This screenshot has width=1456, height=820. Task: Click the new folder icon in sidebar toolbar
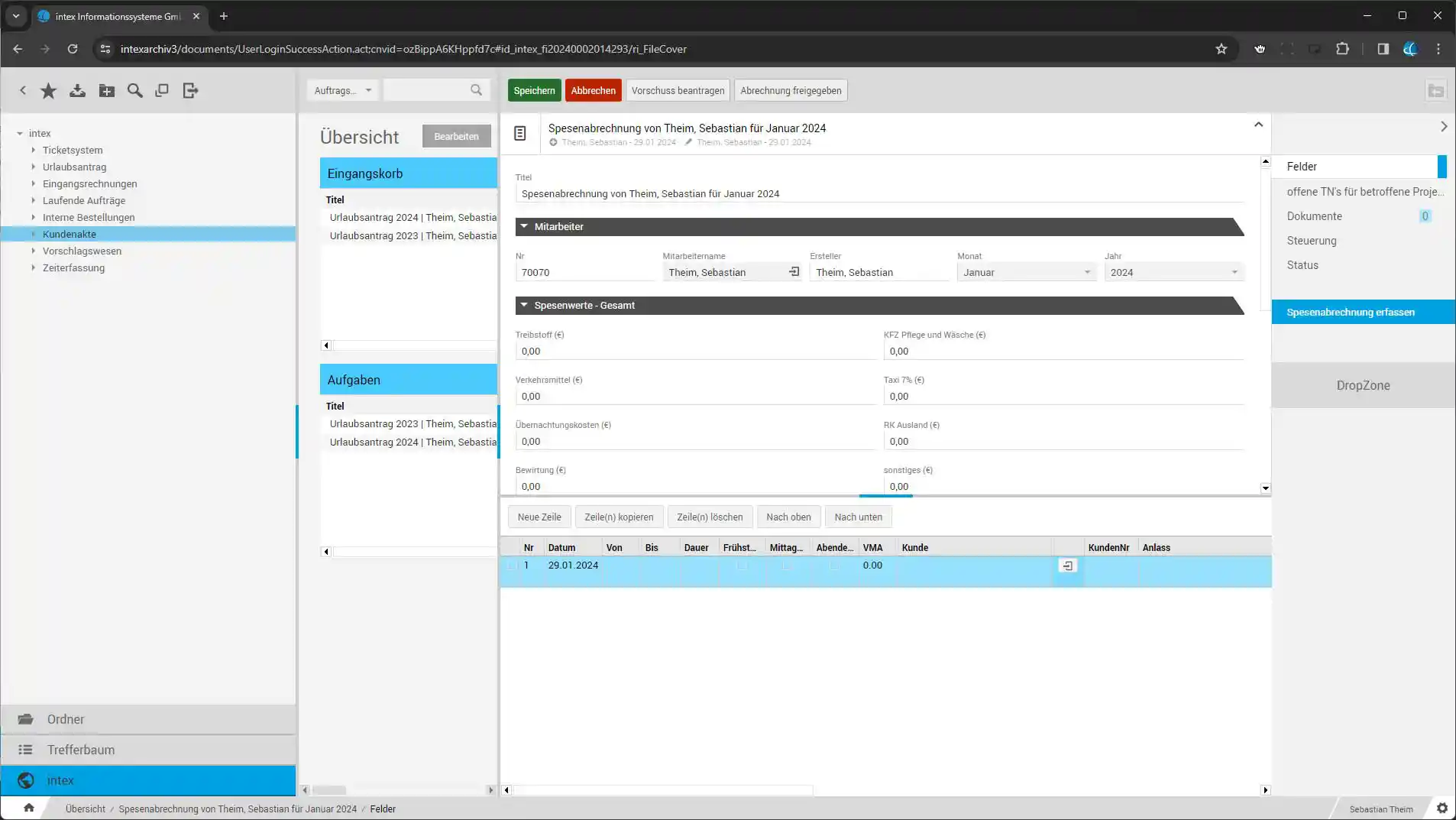pyautogui.click(x=107, y=91)
